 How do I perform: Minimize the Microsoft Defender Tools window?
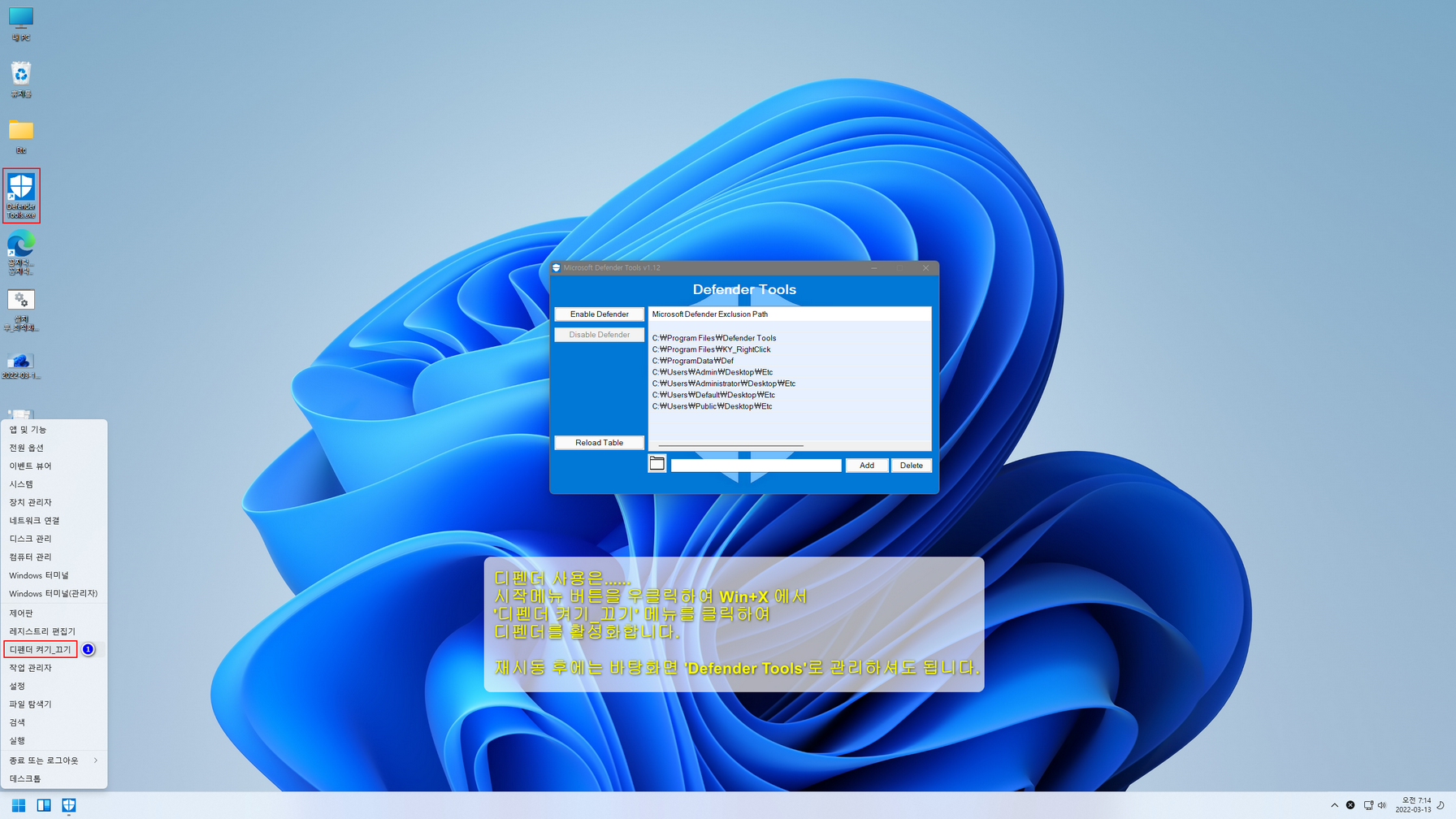[x=874, y=267]
